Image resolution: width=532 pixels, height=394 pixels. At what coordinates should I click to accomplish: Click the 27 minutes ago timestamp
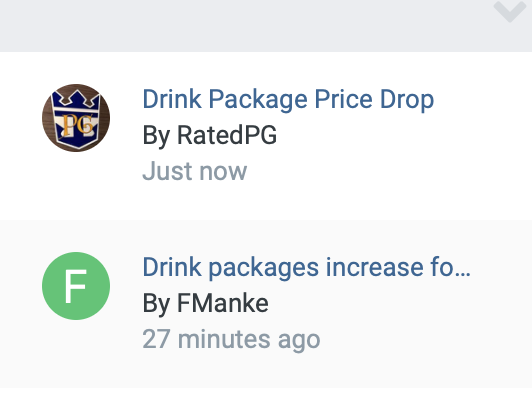coord(231,339)
